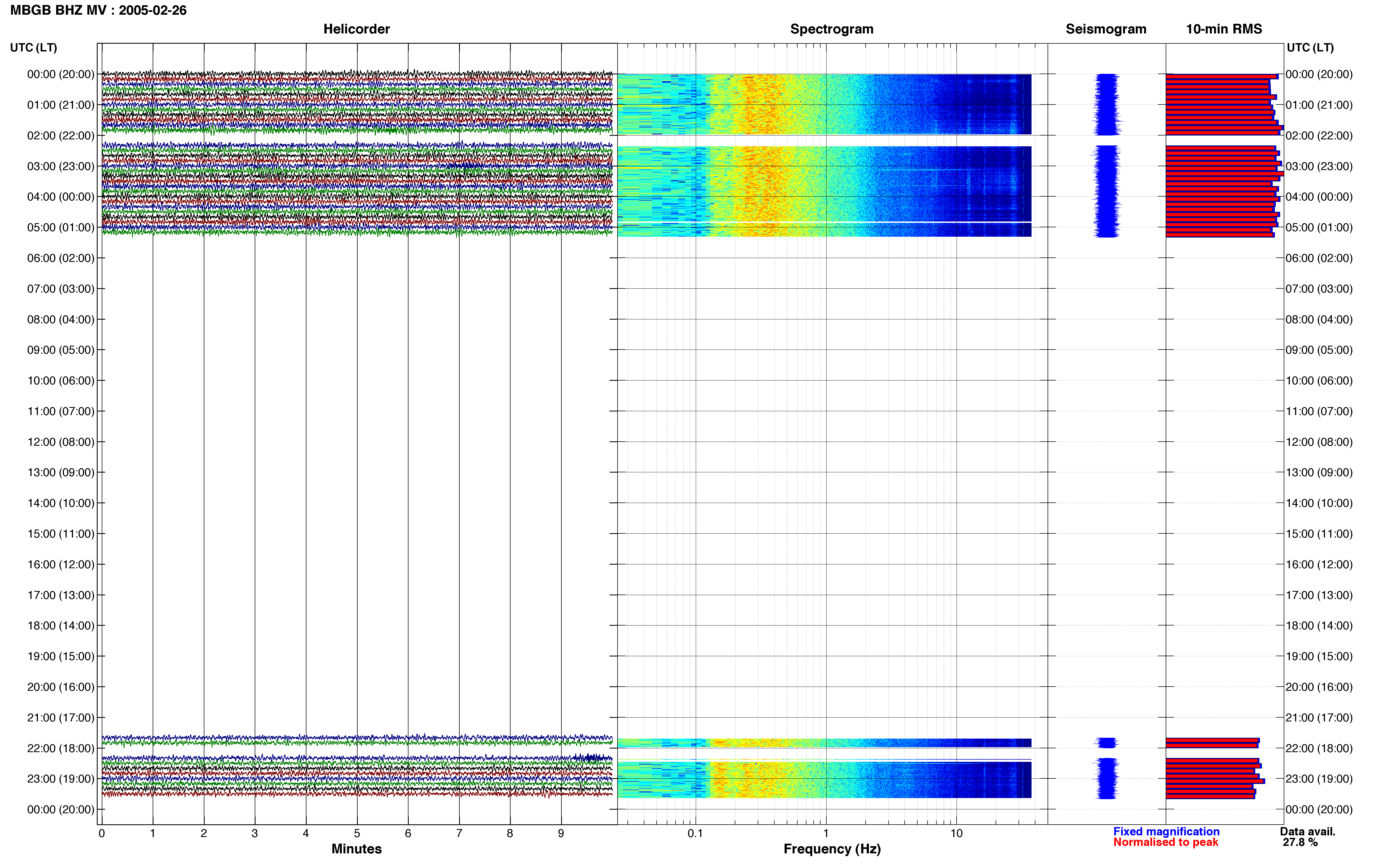Click the spectrogram band between 02:00 and 05:00
Viewport: 1388px width, 868px height.
tap(824, 191)
